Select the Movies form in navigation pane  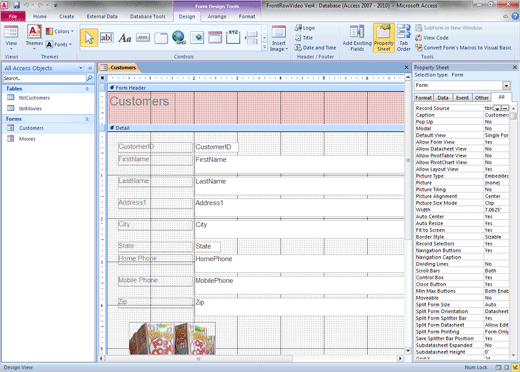[27, 139]
